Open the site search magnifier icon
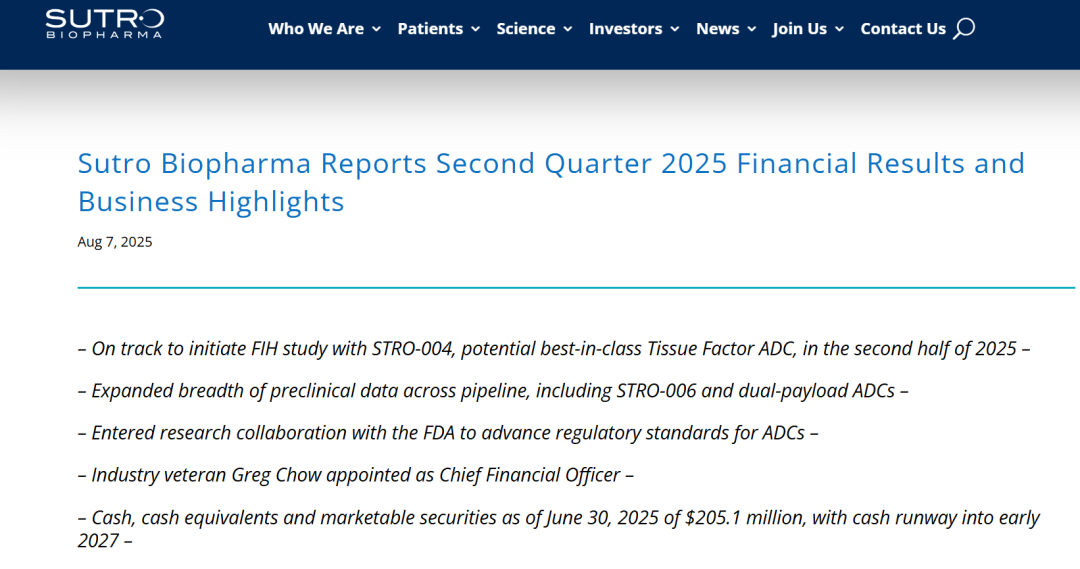The image size is (1080, 569). tap(964, 29)
